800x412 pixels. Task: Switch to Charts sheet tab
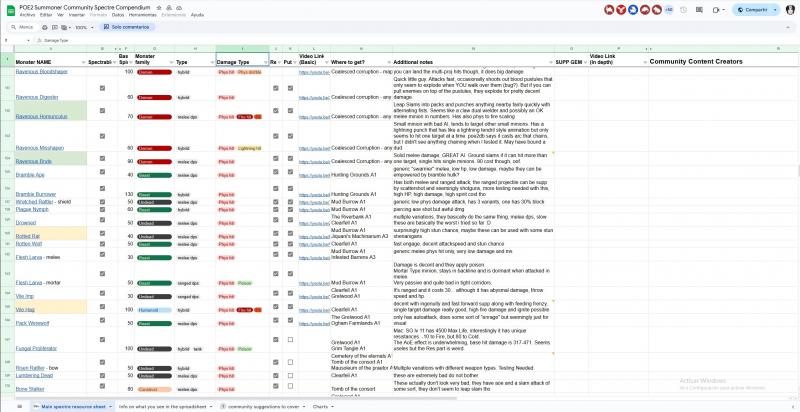(320, 406)
